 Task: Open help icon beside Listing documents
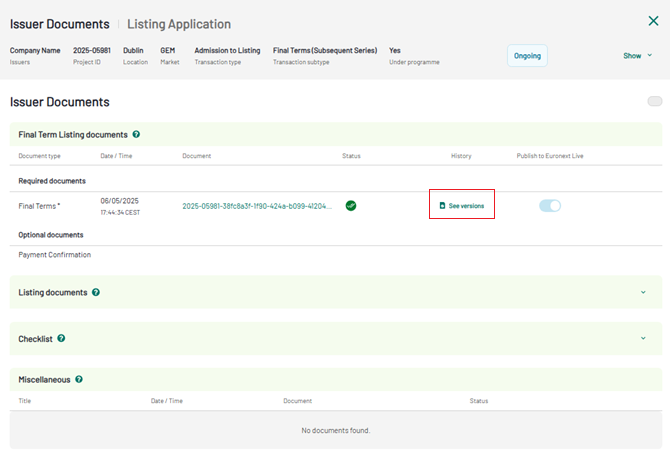pyautogui.click(x=96, y=292)
